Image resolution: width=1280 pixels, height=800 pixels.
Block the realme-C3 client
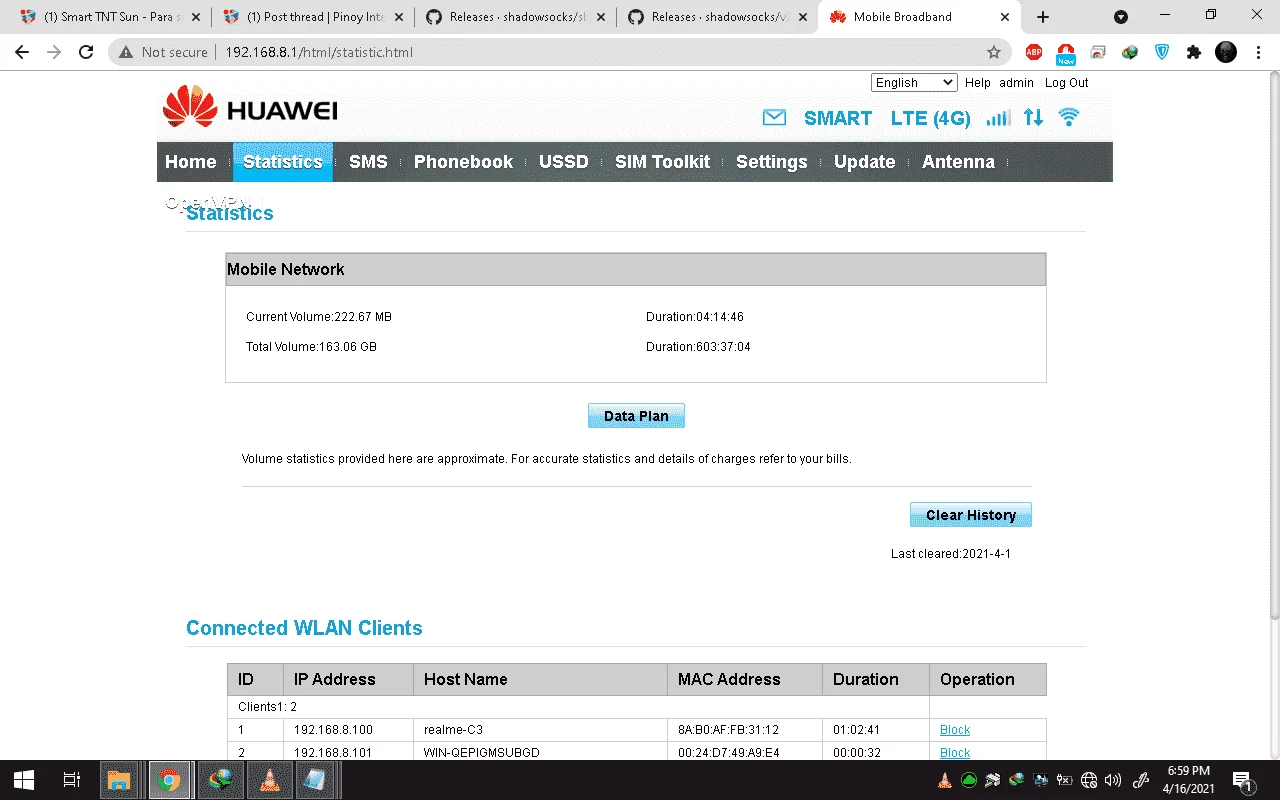click(x=955, y=730)
